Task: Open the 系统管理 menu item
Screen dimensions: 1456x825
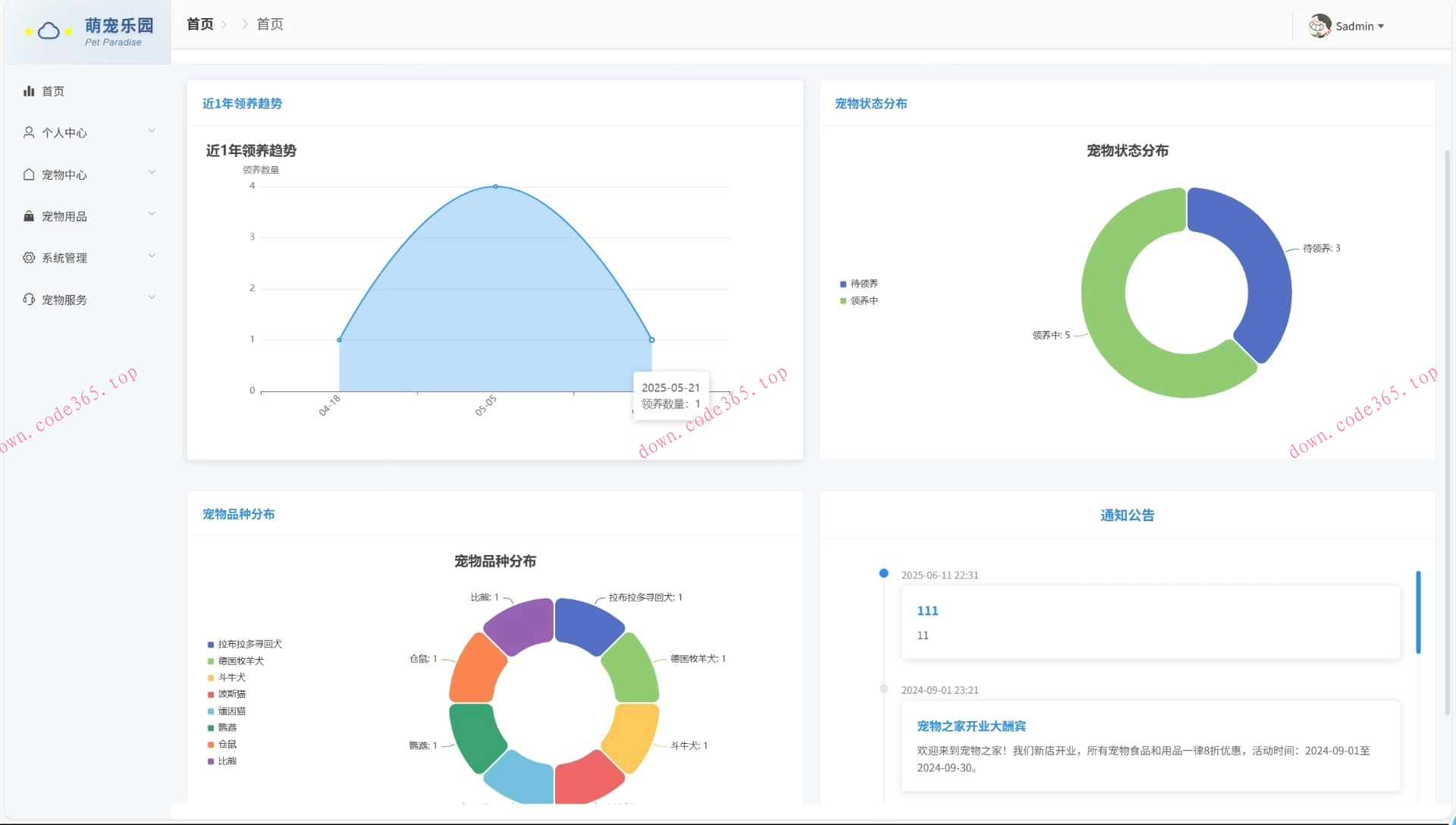Action: (64, 258)
